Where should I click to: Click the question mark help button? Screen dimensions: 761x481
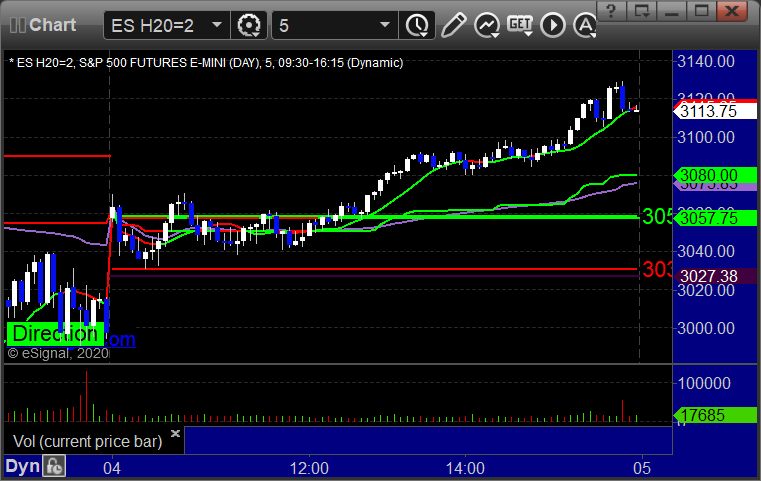coord(612,11)
